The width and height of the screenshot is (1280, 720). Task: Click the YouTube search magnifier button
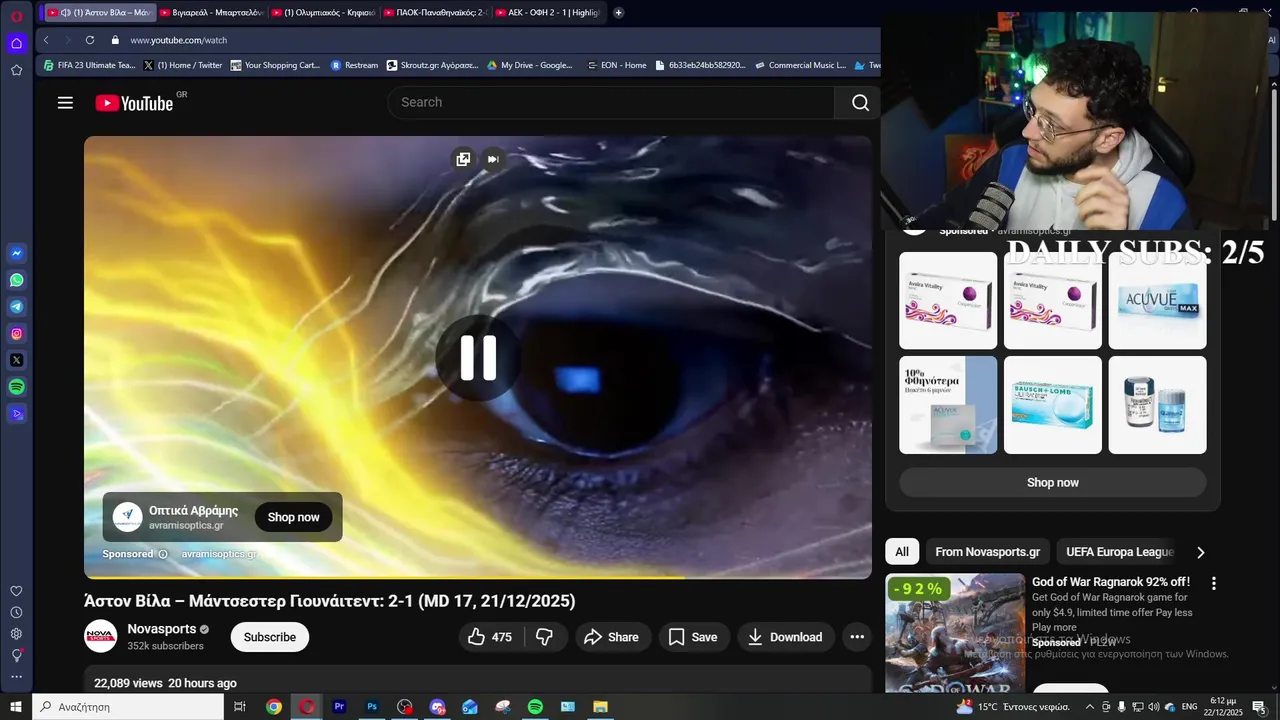click(860, 102)
